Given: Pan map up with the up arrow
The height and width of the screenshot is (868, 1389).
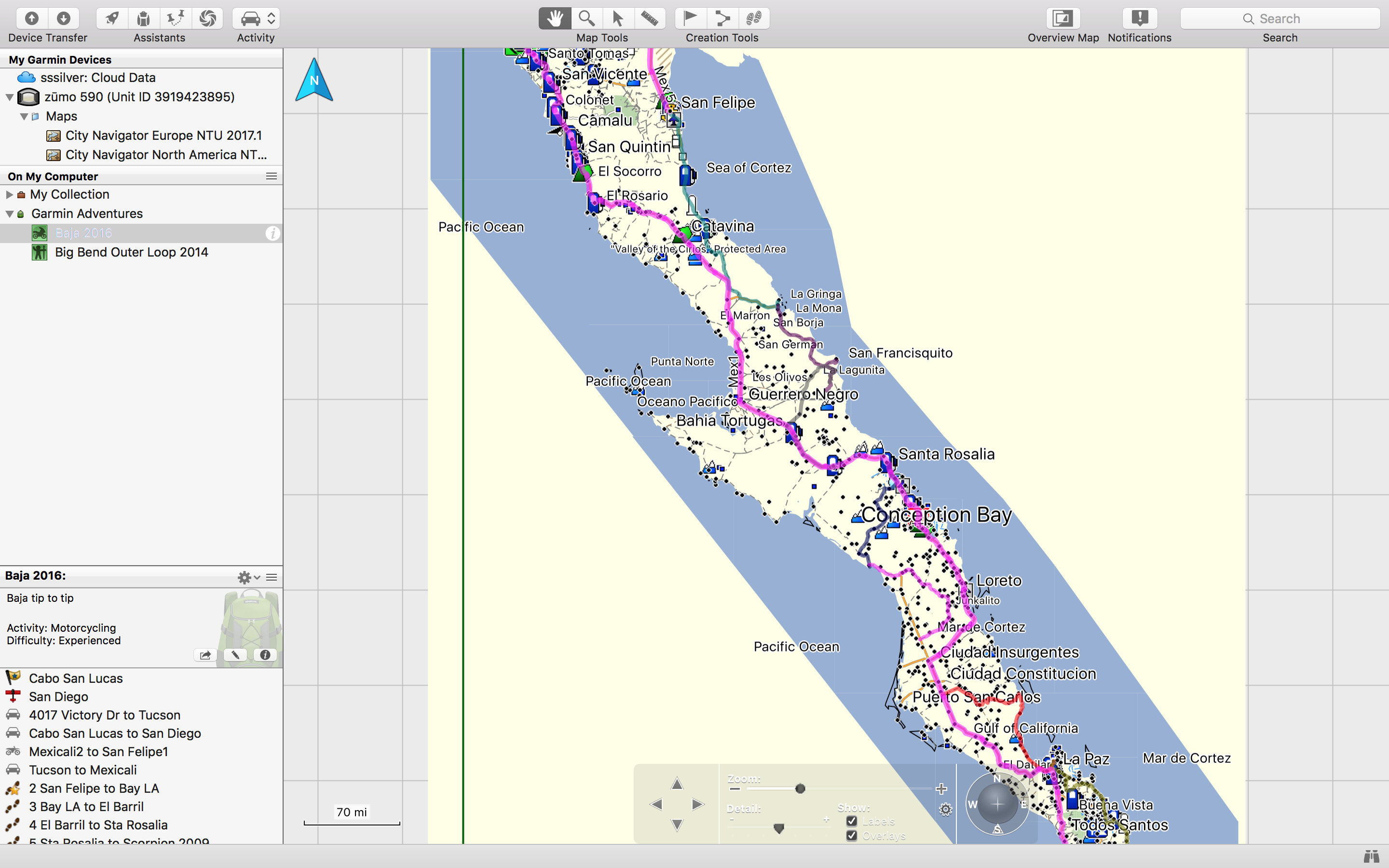Looking at the screenshot, I should 677,784.
